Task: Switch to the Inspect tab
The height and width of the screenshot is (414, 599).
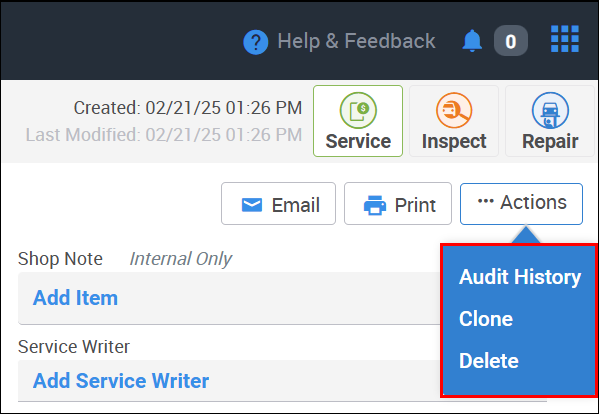Action: 454,121
